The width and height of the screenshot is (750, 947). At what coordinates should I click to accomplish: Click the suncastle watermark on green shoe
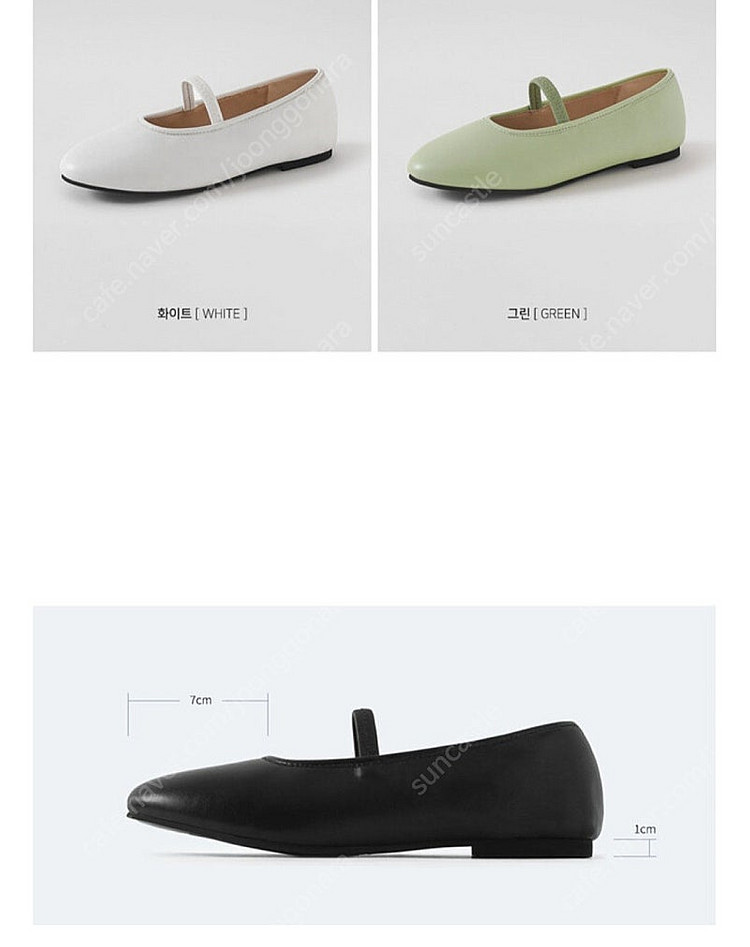456,215
